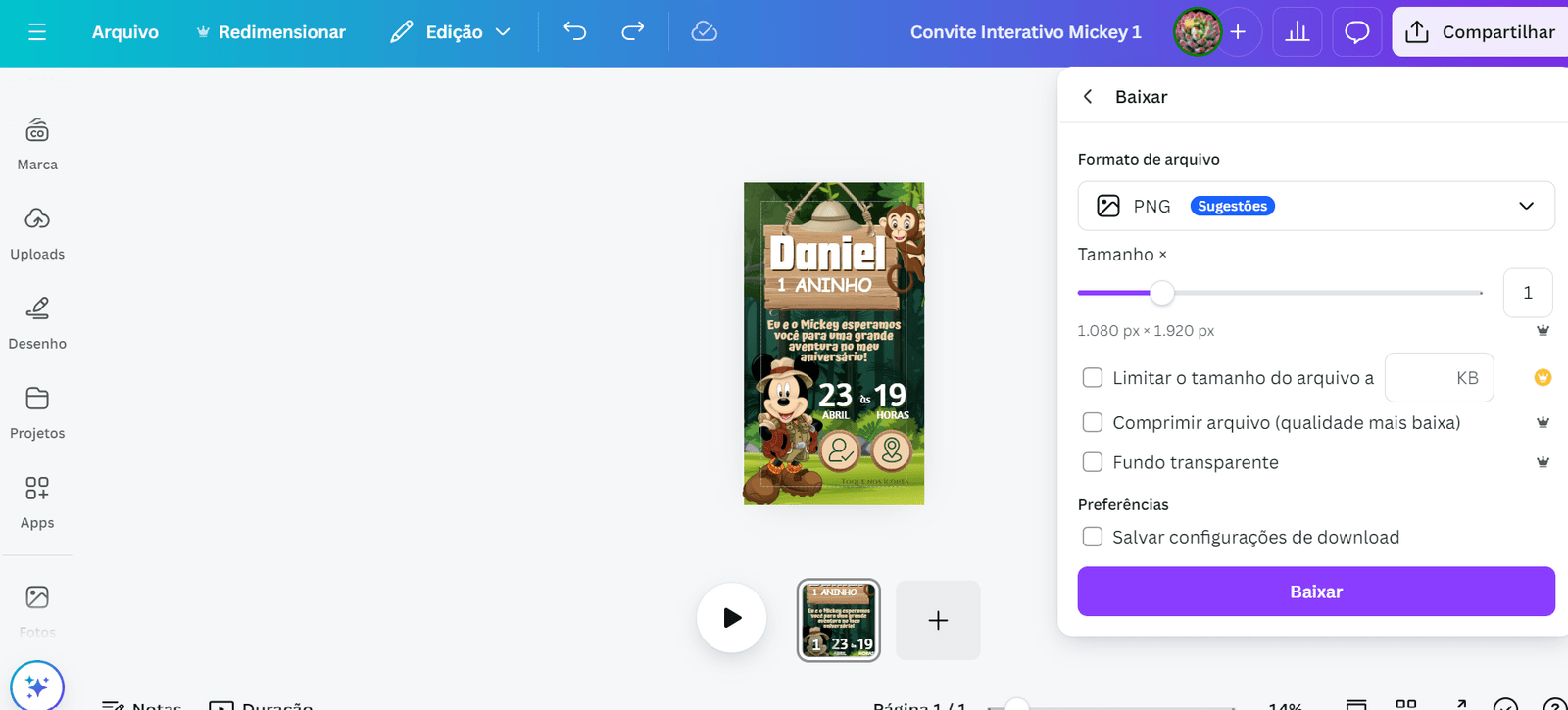Open the Marca sidebar panel
This screenshot has height=710, width=1568.
(37, 145)
